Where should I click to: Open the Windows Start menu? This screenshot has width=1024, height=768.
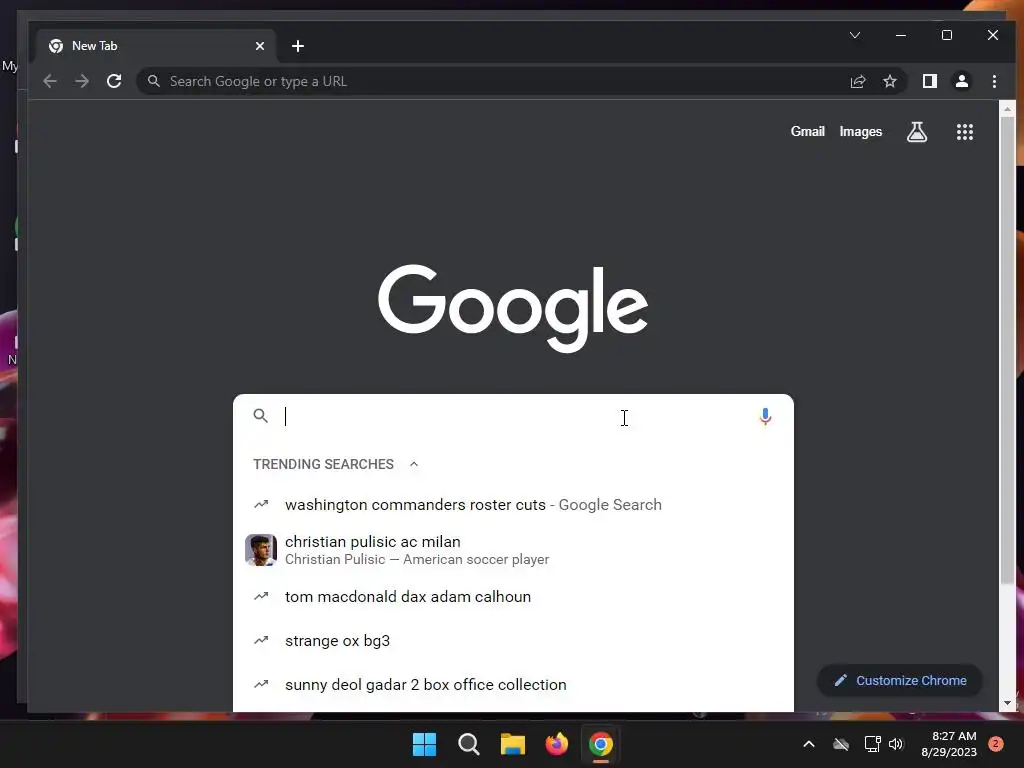[x=424, y=744]
